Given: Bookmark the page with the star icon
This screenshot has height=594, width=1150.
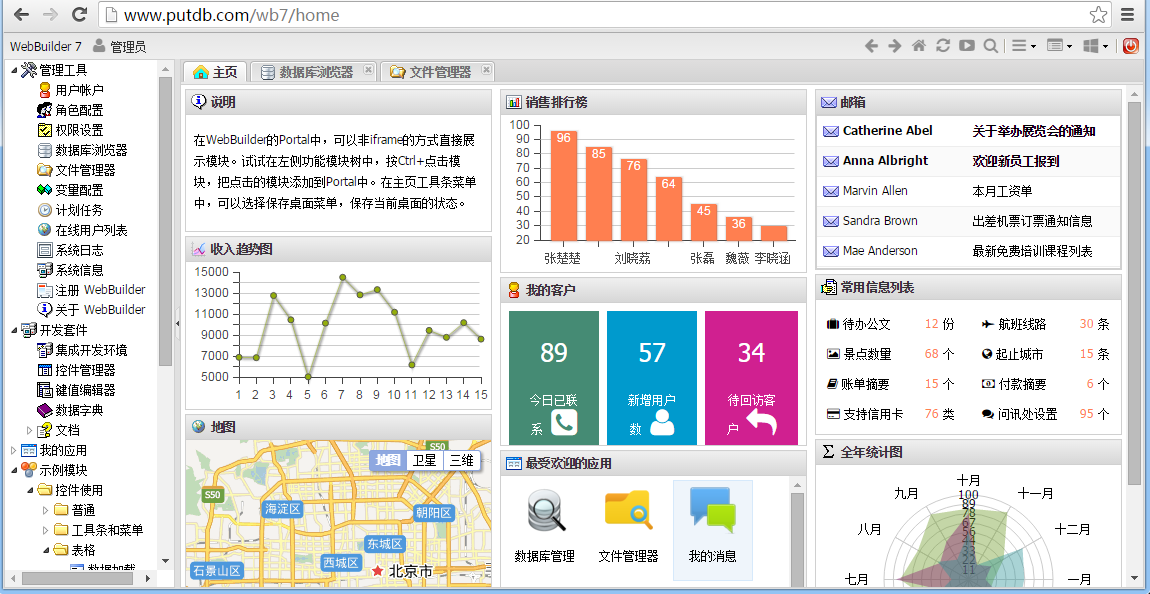Looking at the screenshot, I should click(1098, 15).
